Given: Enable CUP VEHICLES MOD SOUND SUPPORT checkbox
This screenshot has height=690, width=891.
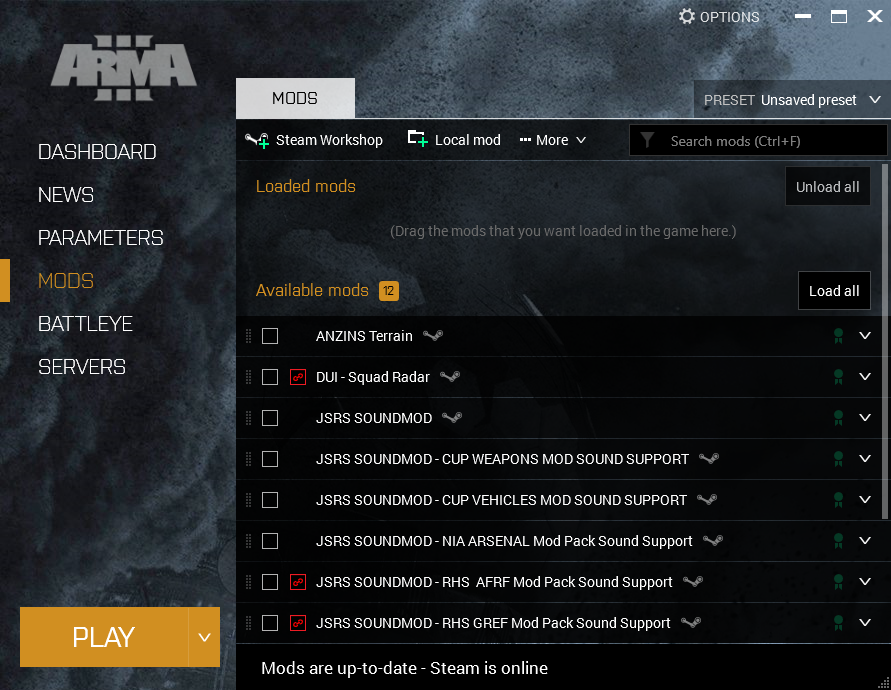Looking at the screenshot, I should pyautogui.click(x=270, y=500).
